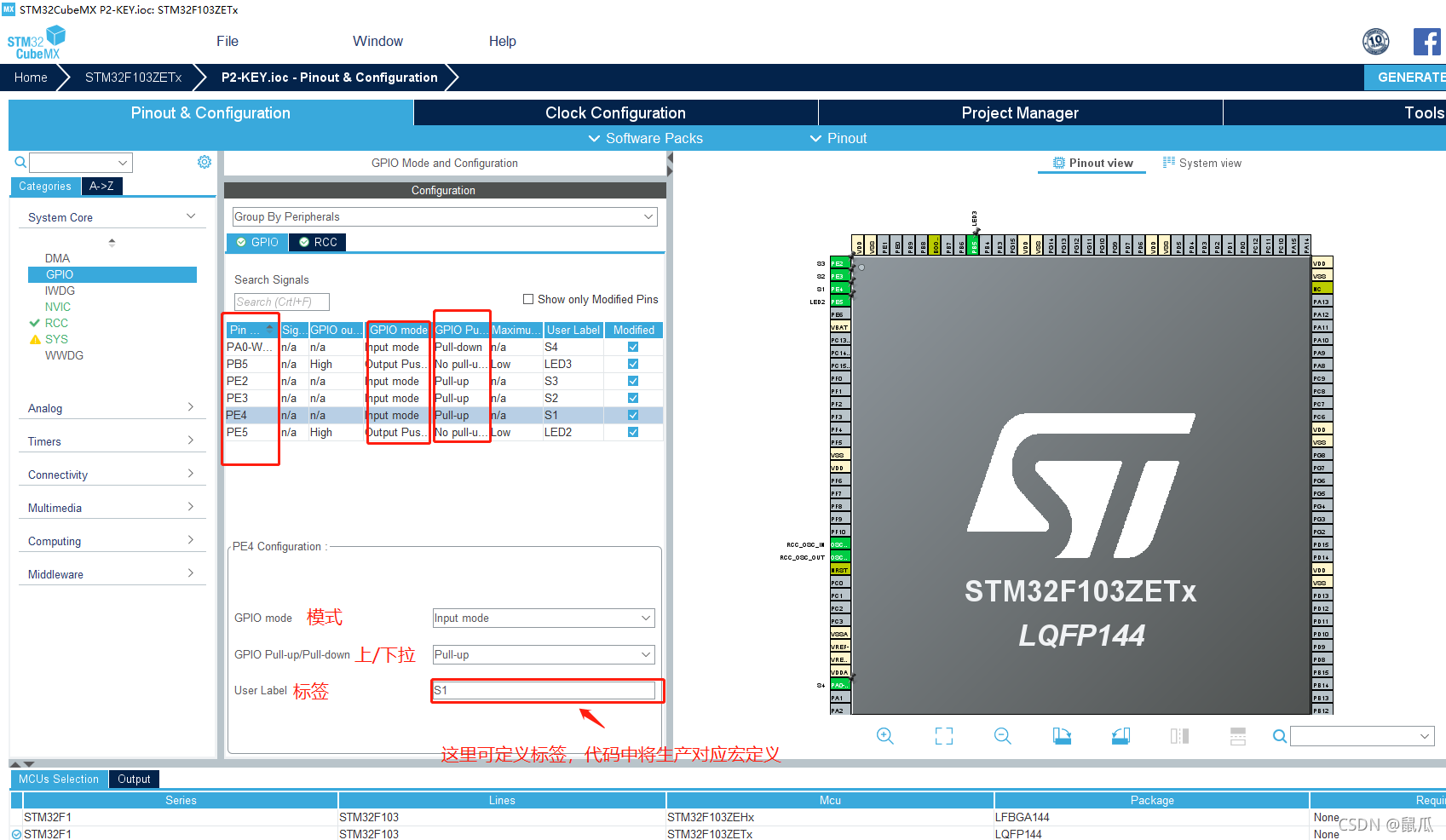
Task: Select NVIC in the System Core list
Action: point(58,307)
